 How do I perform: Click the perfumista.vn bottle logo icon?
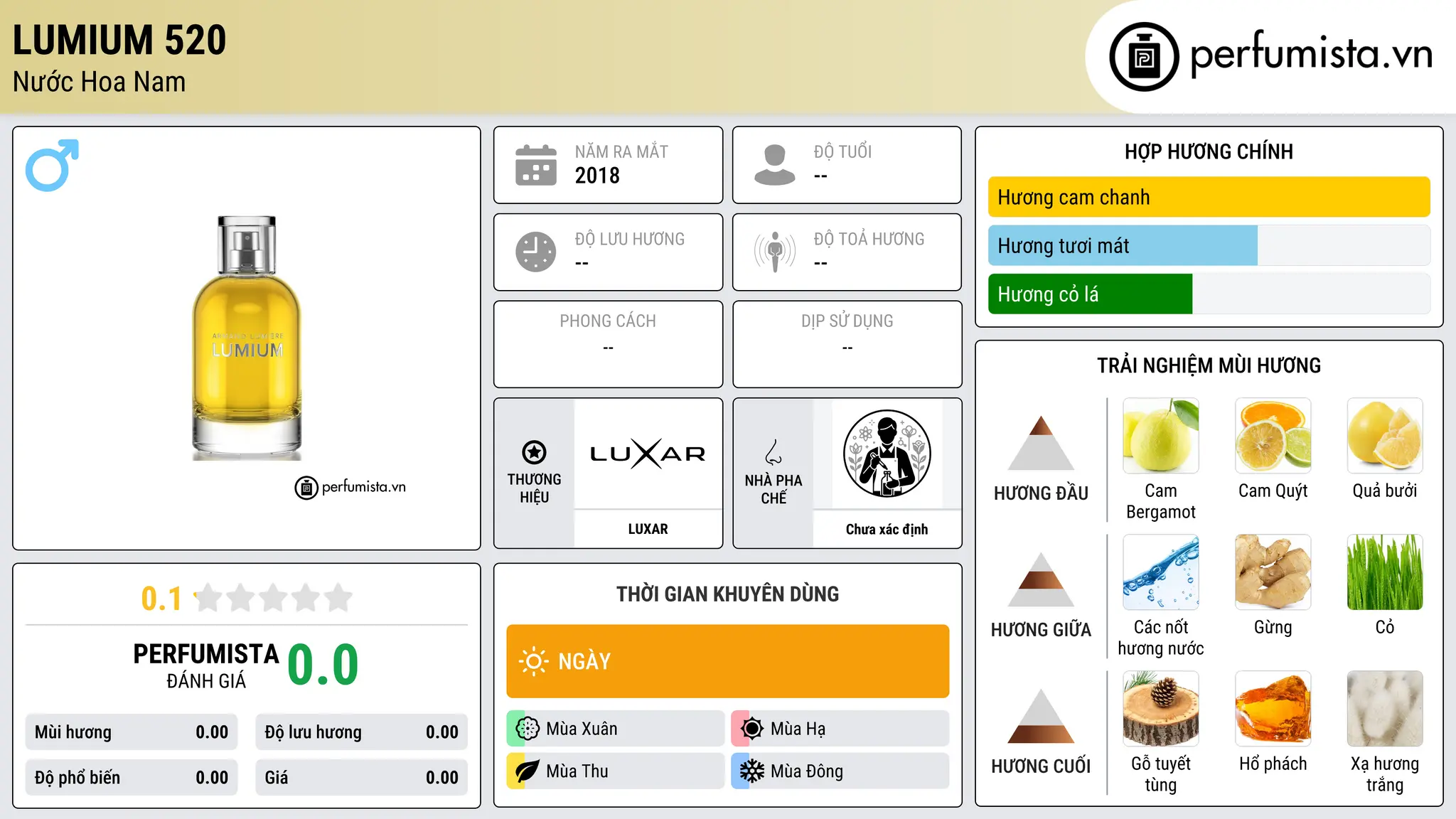click(1144, 57)
